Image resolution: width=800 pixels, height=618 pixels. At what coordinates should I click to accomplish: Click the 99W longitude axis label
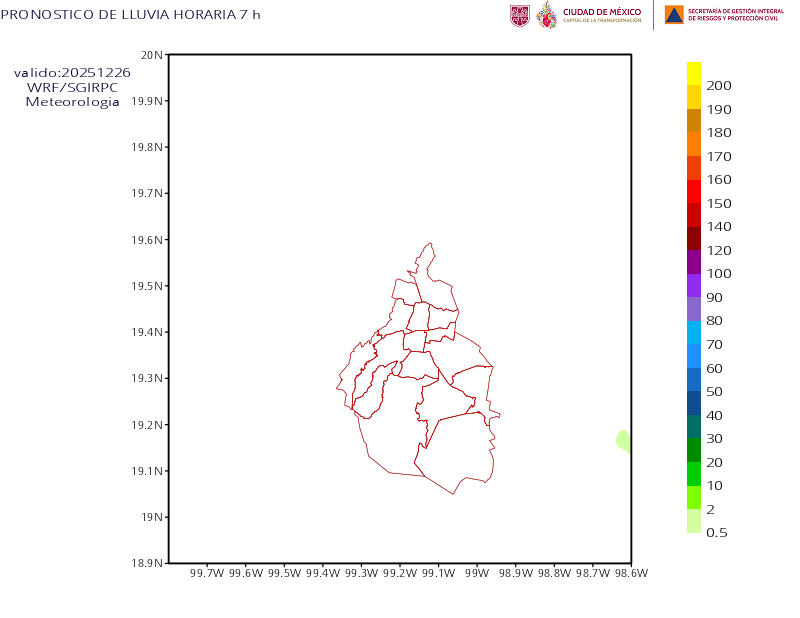tap(476, 573)
